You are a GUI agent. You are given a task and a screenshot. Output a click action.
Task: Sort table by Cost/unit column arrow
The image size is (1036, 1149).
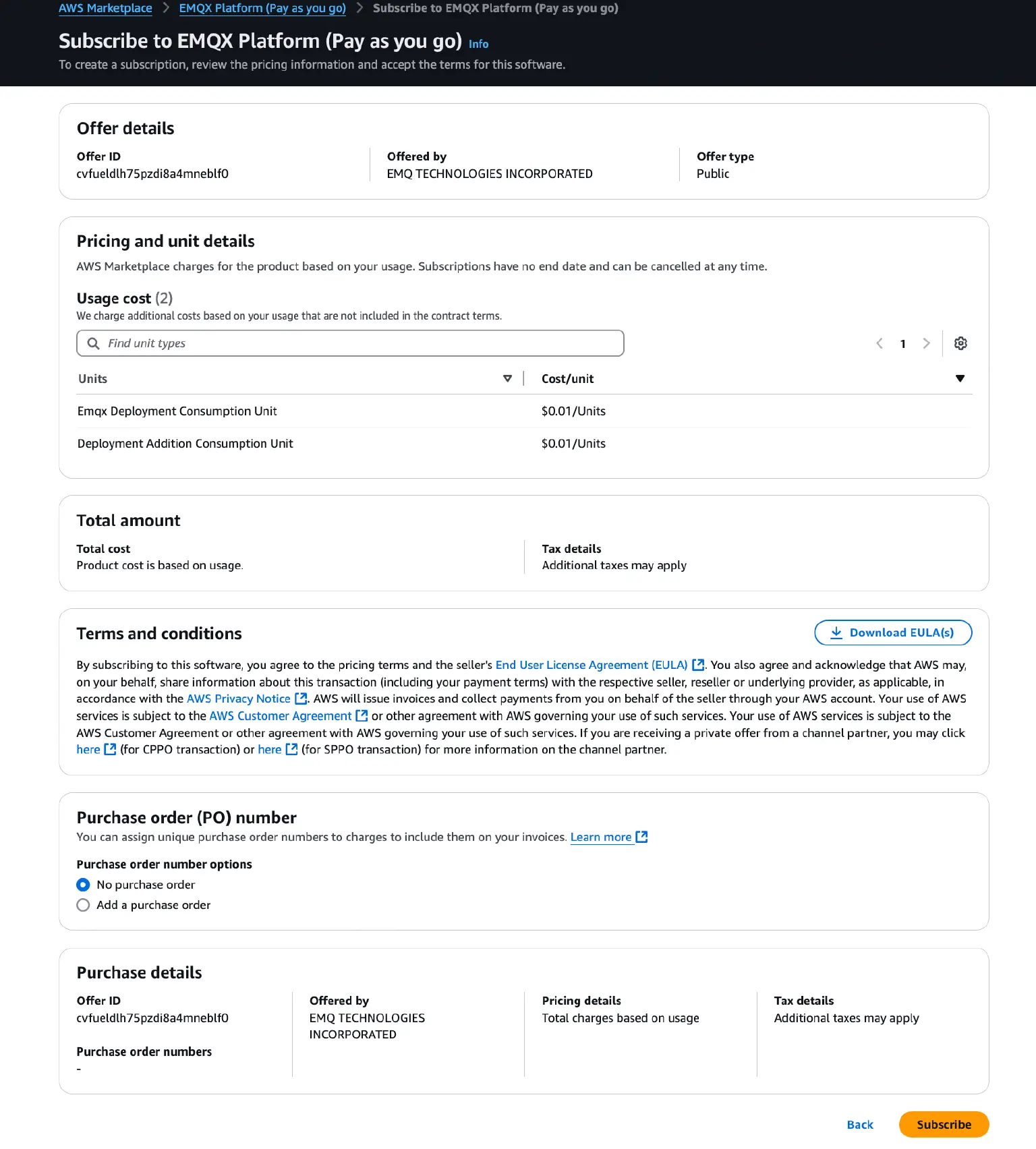pos(960,379)
